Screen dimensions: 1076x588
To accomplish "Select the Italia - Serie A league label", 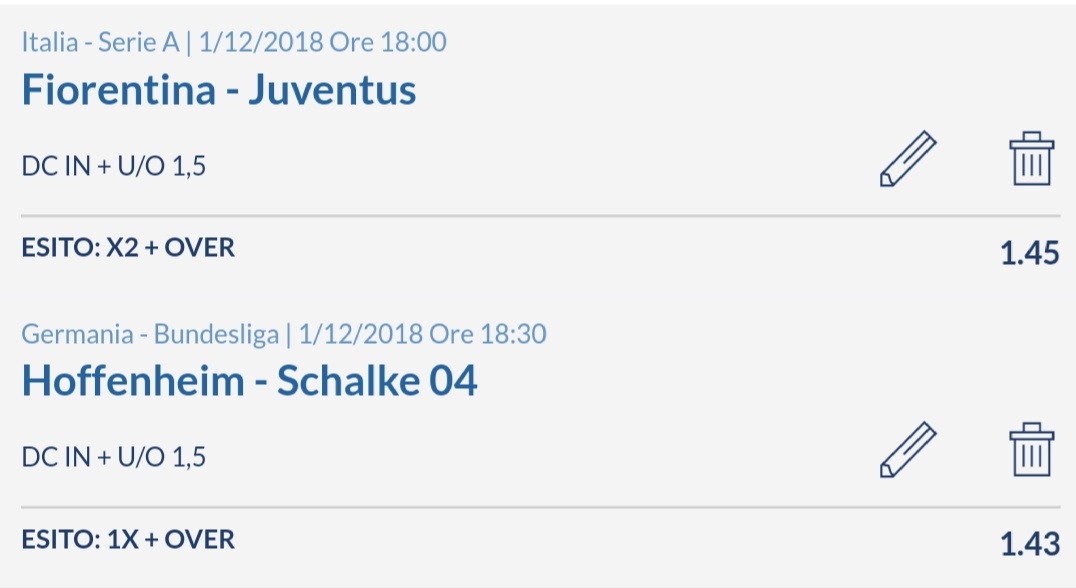I will 100,43.
